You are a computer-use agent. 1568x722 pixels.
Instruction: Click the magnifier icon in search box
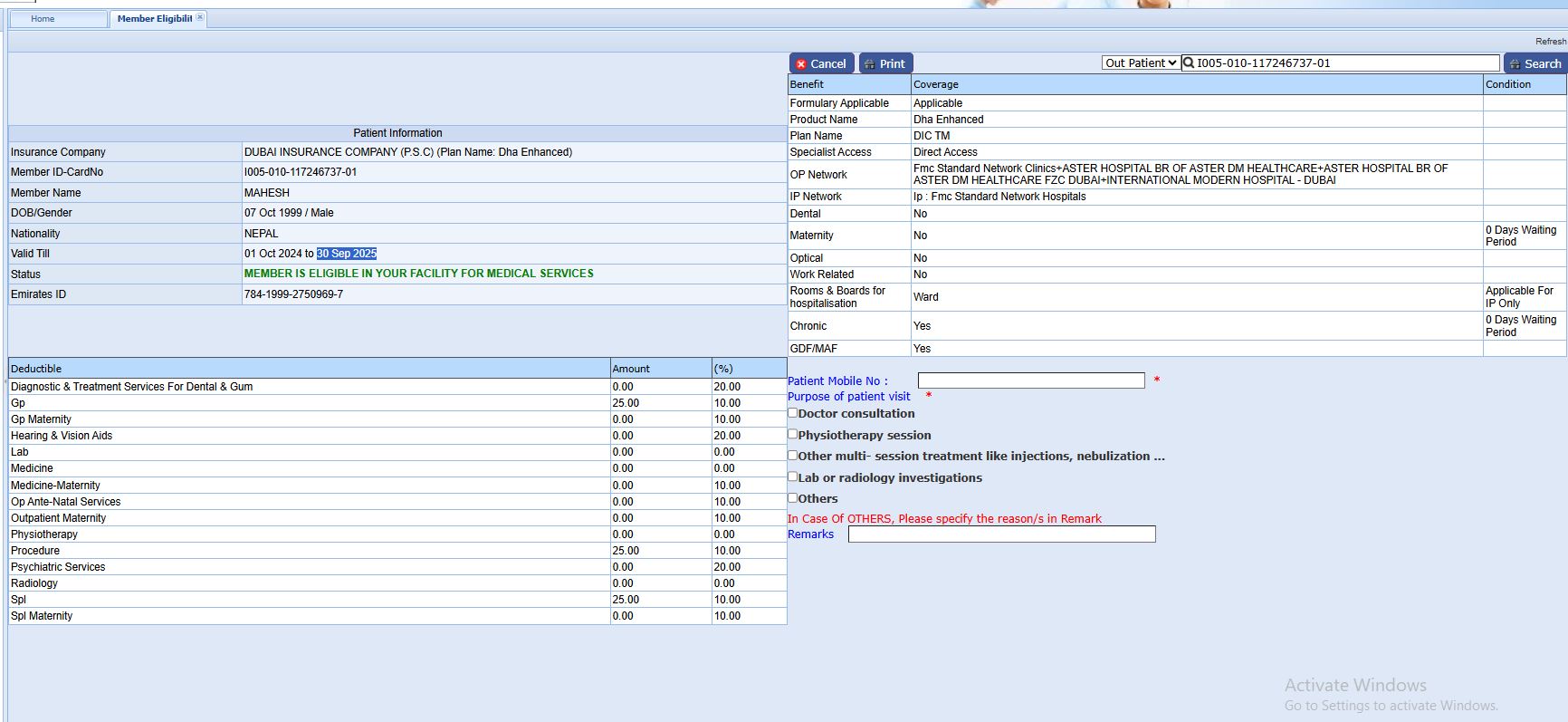tap(1189, 63)
